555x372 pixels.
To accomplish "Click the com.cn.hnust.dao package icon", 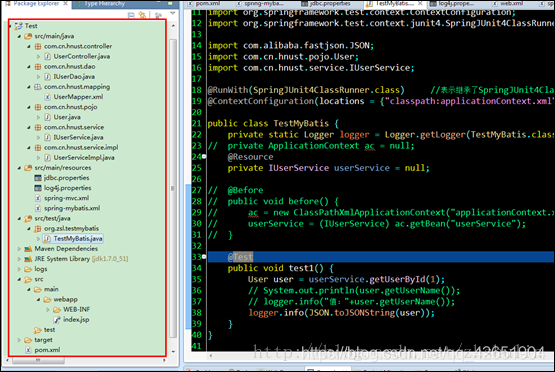I will click(38, 67).
